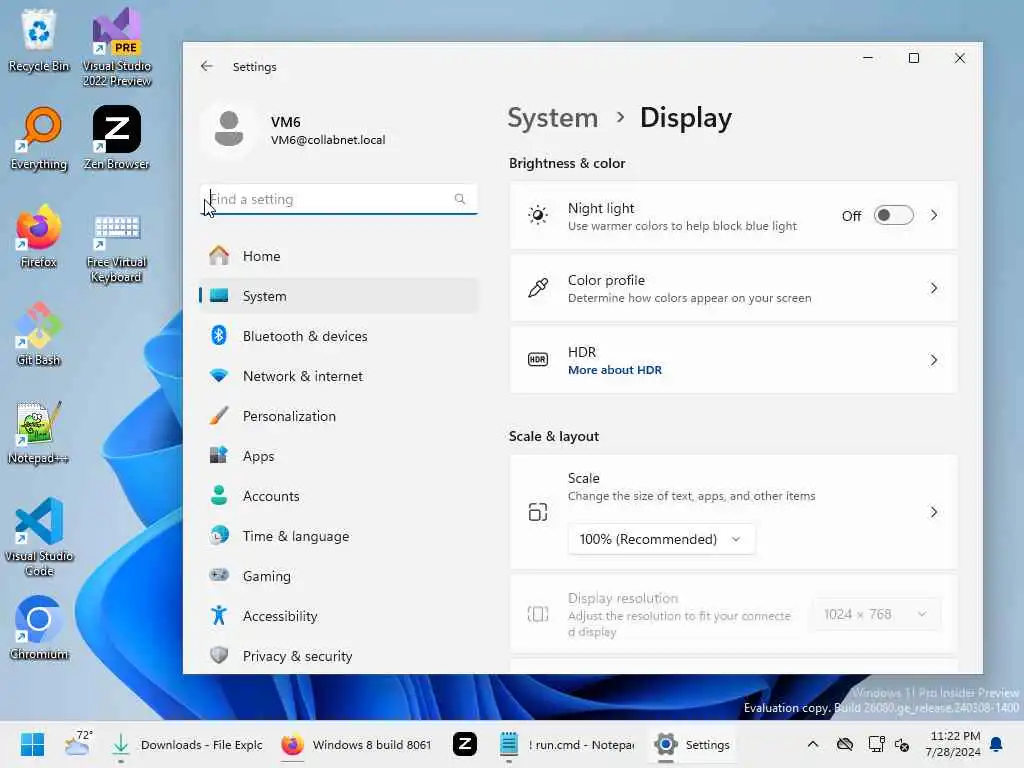Switch to Downloads File Explorer taskbar button
Image resolution: width=1024 pixels, height=768 pixels.
(185, 744)
